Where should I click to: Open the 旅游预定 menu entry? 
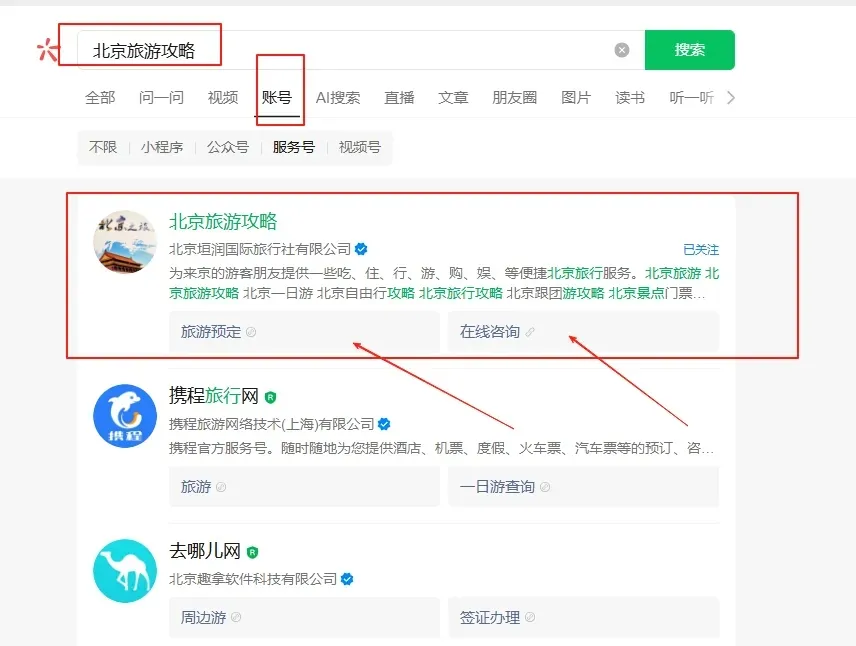[304, 331]
